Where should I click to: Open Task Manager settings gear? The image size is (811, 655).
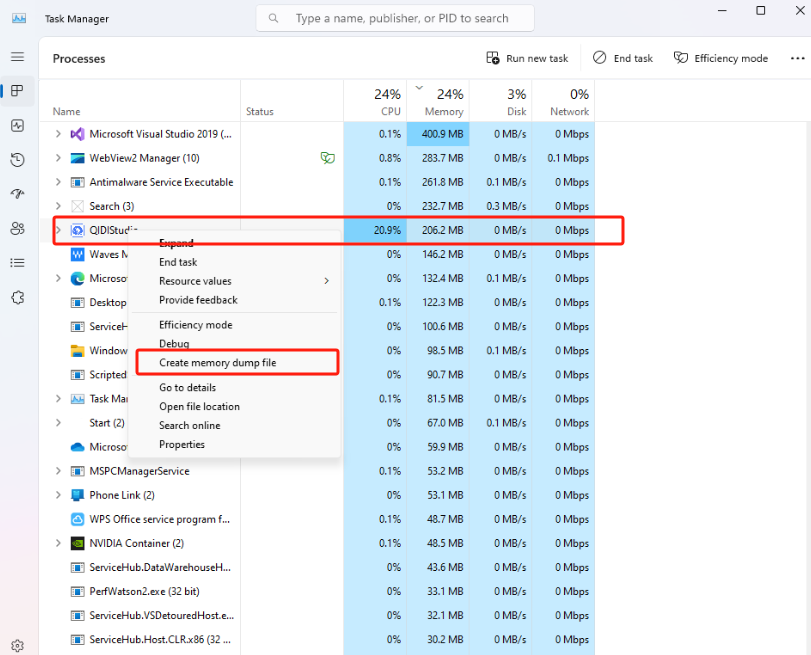[x=17, y=646]
